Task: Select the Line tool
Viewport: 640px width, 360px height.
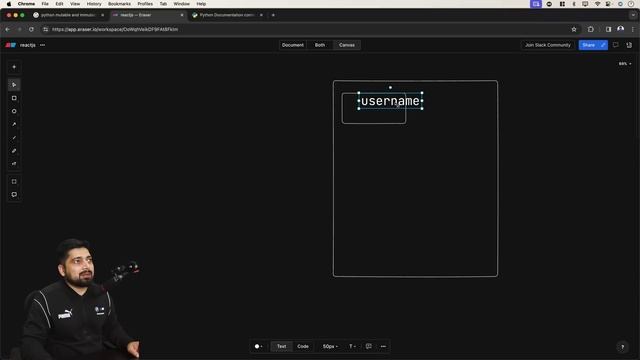Action: click(x=14, y=138)
